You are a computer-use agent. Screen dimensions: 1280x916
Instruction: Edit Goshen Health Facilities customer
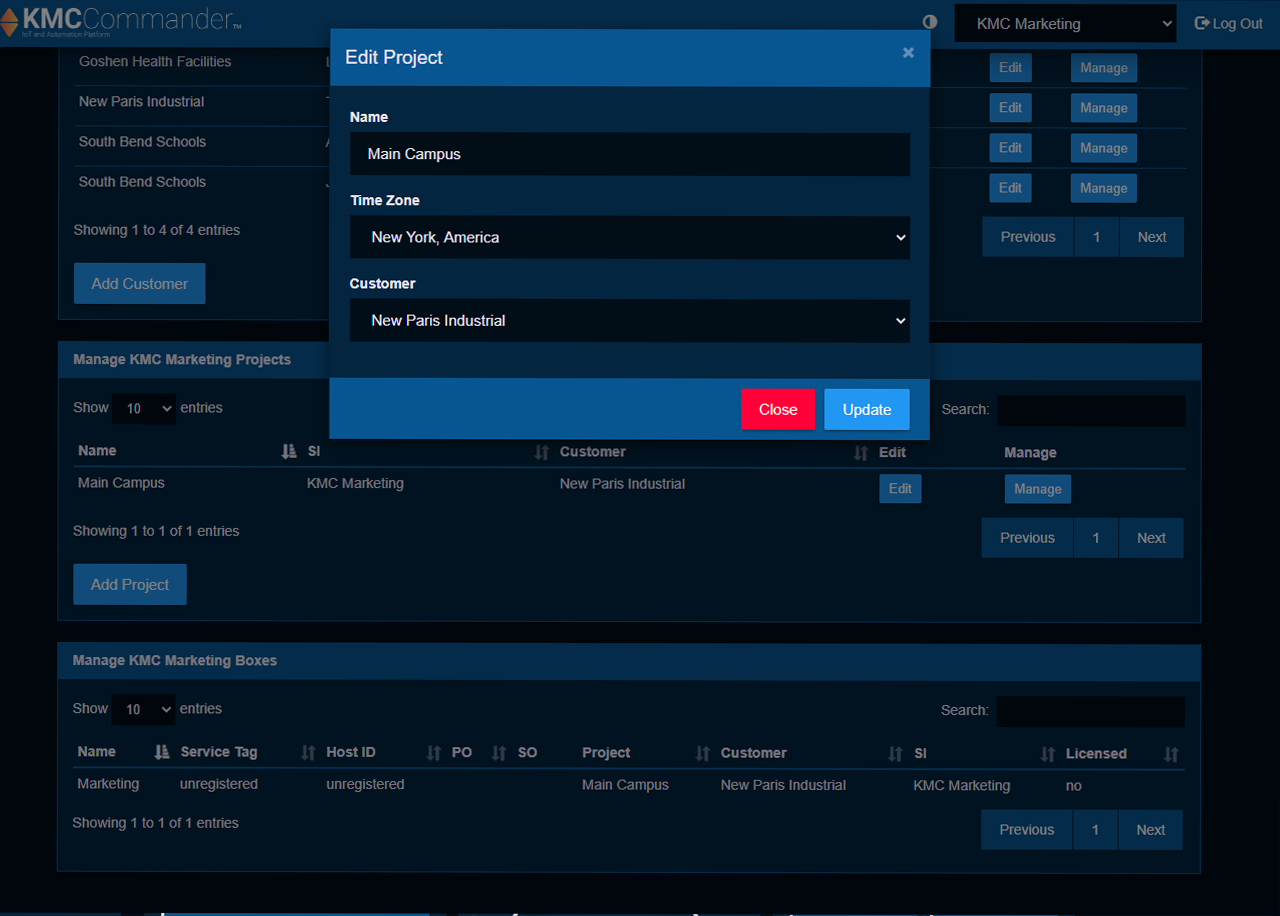[x=1011, y=67]
